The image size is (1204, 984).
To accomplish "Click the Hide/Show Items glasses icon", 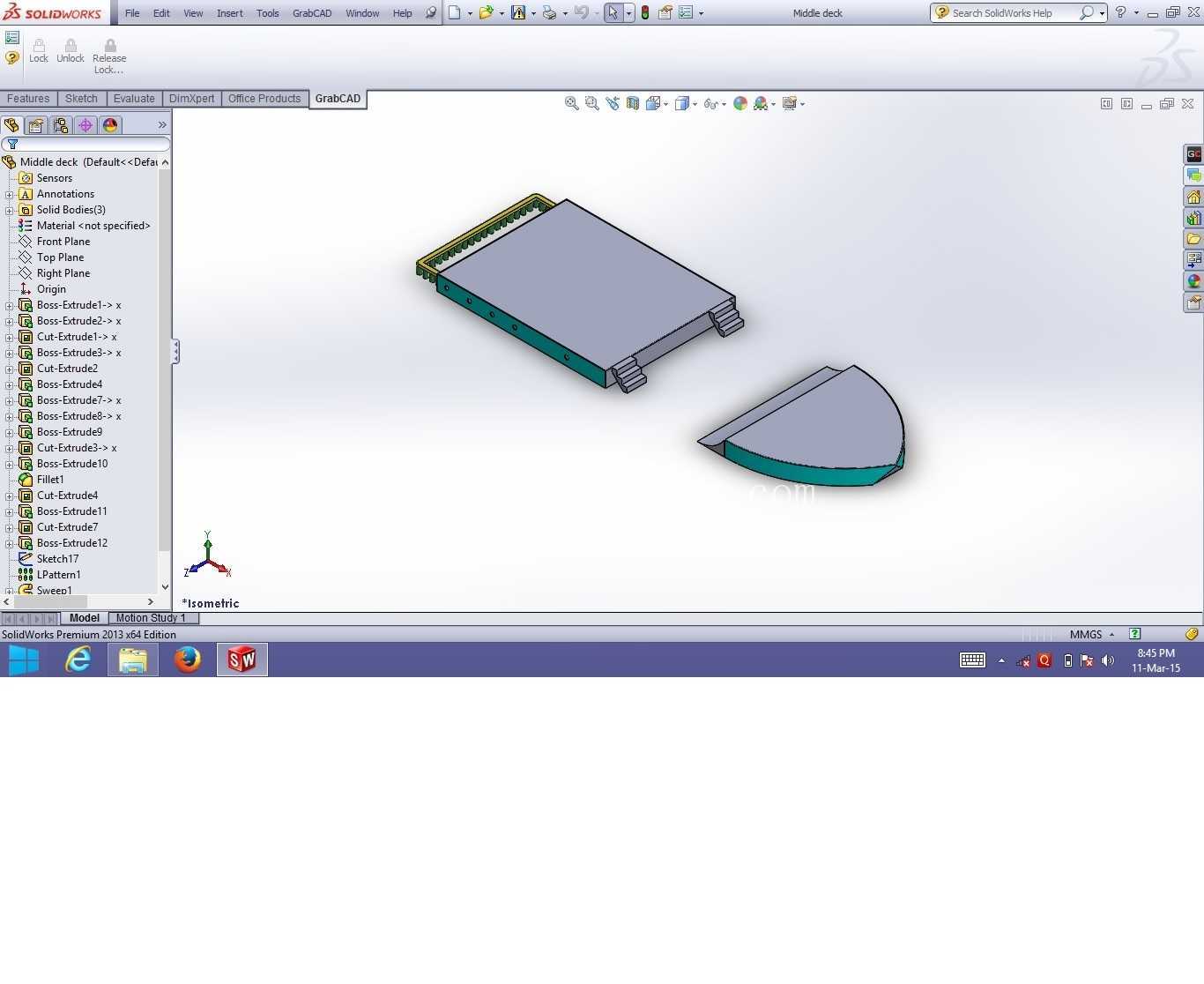I will (710, 103).
